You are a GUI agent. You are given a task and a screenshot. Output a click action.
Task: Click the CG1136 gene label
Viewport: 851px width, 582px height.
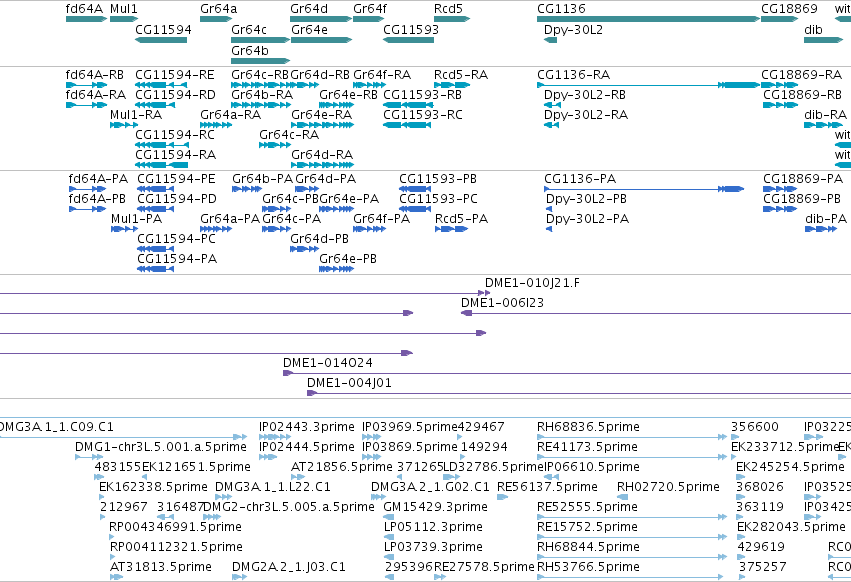[561, 9]
